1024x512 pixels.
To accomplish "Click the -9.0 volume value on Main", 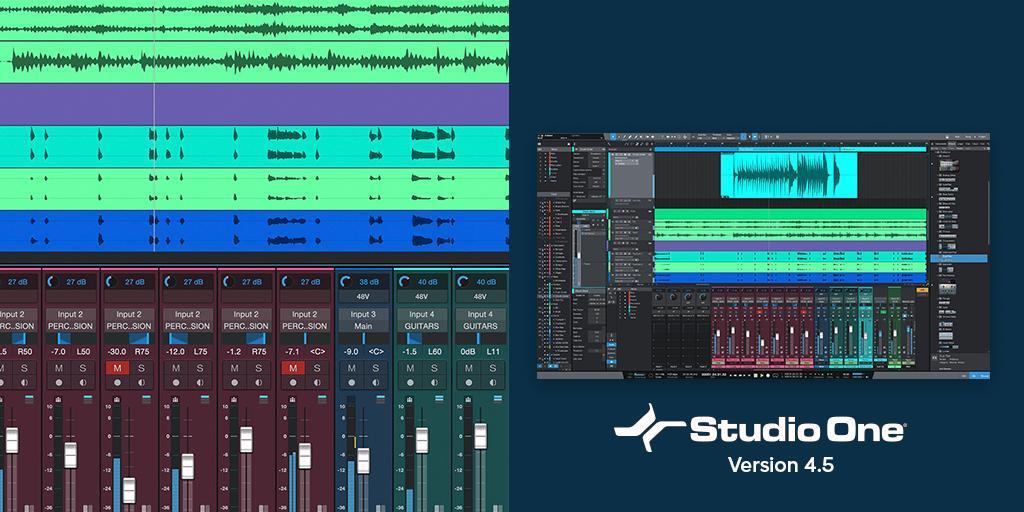I will point(351,352).
